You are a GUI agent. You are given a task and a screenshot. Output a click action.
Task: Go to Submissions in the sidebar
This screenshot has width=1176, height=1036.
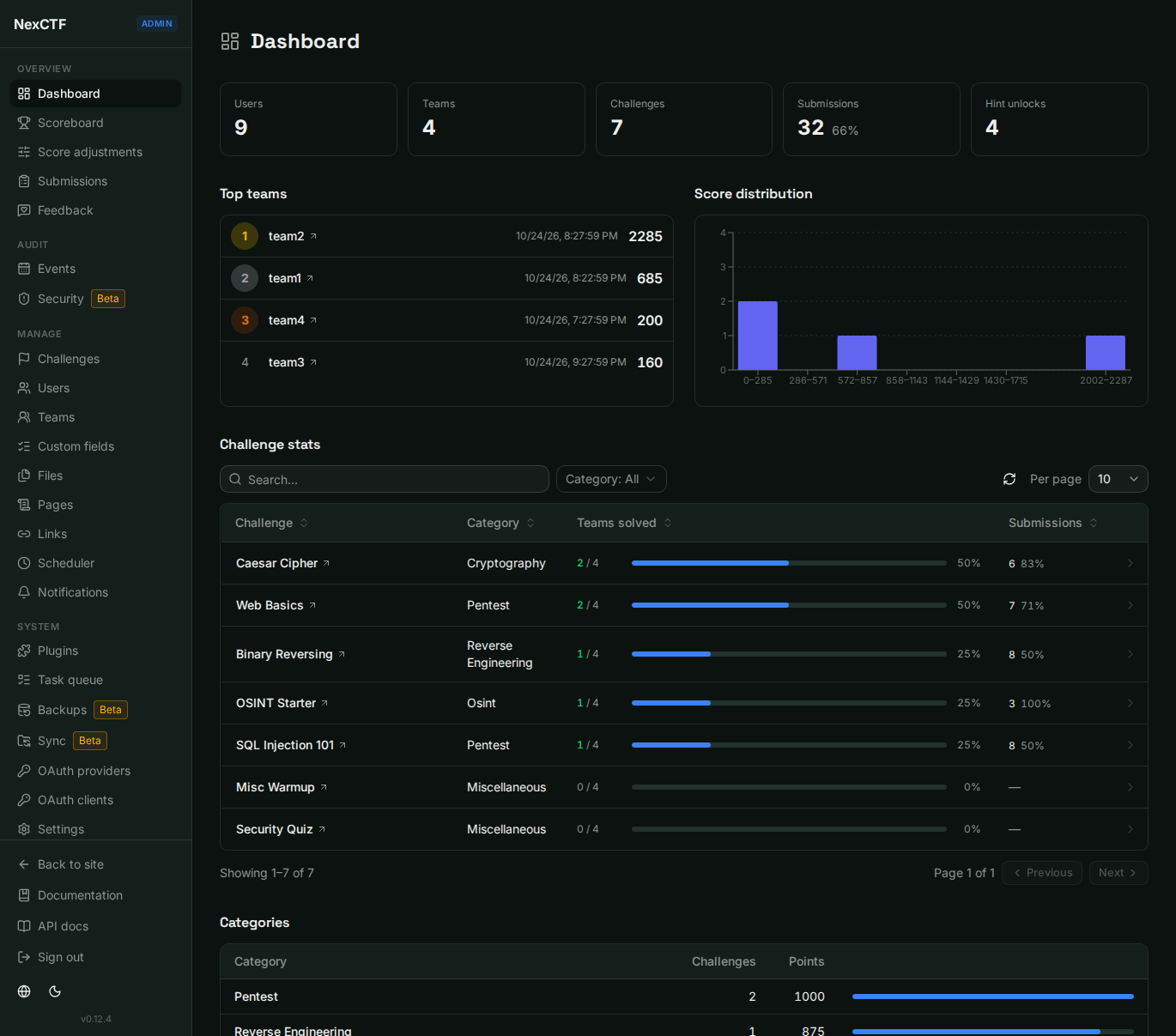[95, 181]
